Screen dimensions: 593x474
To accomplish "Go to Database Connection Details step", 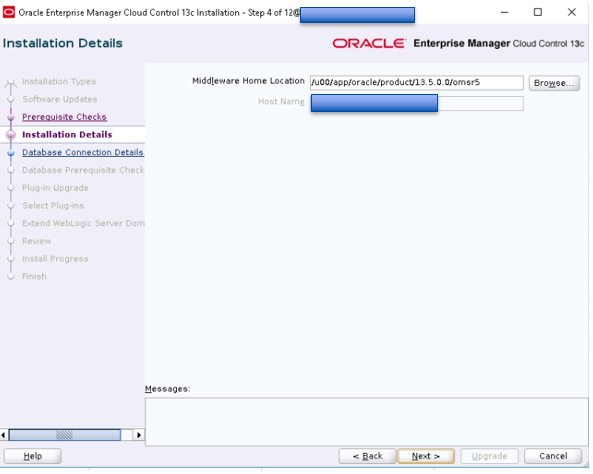I will click(x=82, y=152).
